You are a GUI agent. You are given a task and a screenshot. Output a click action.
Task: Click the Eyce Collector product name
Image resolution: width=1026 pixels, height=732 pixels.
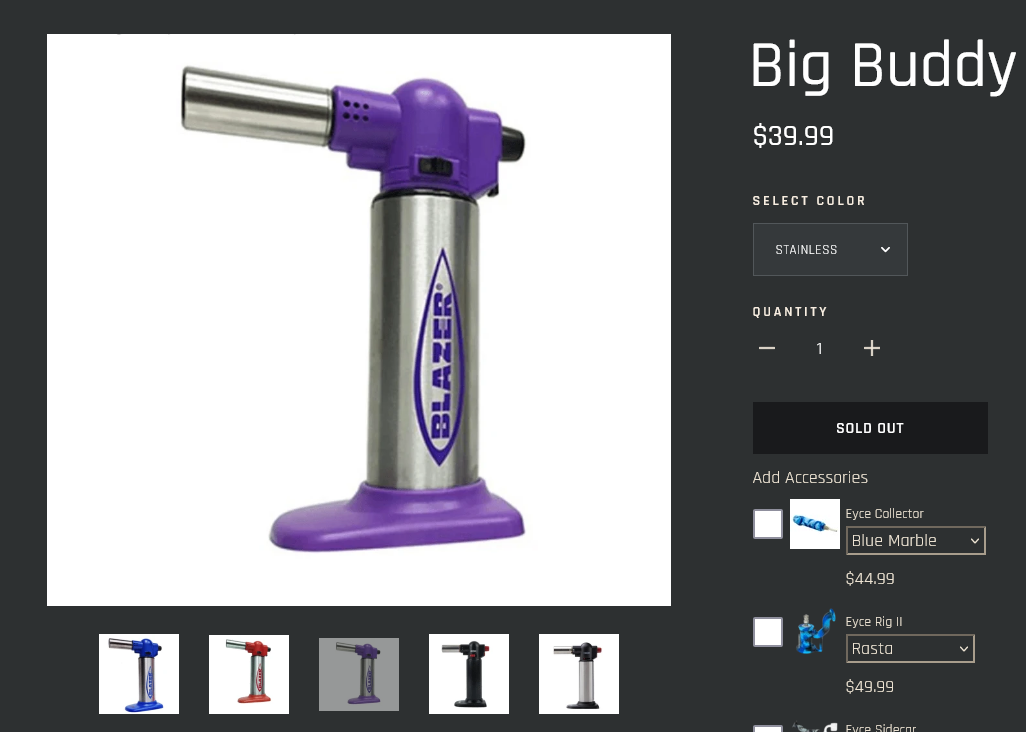pos(884,514)
